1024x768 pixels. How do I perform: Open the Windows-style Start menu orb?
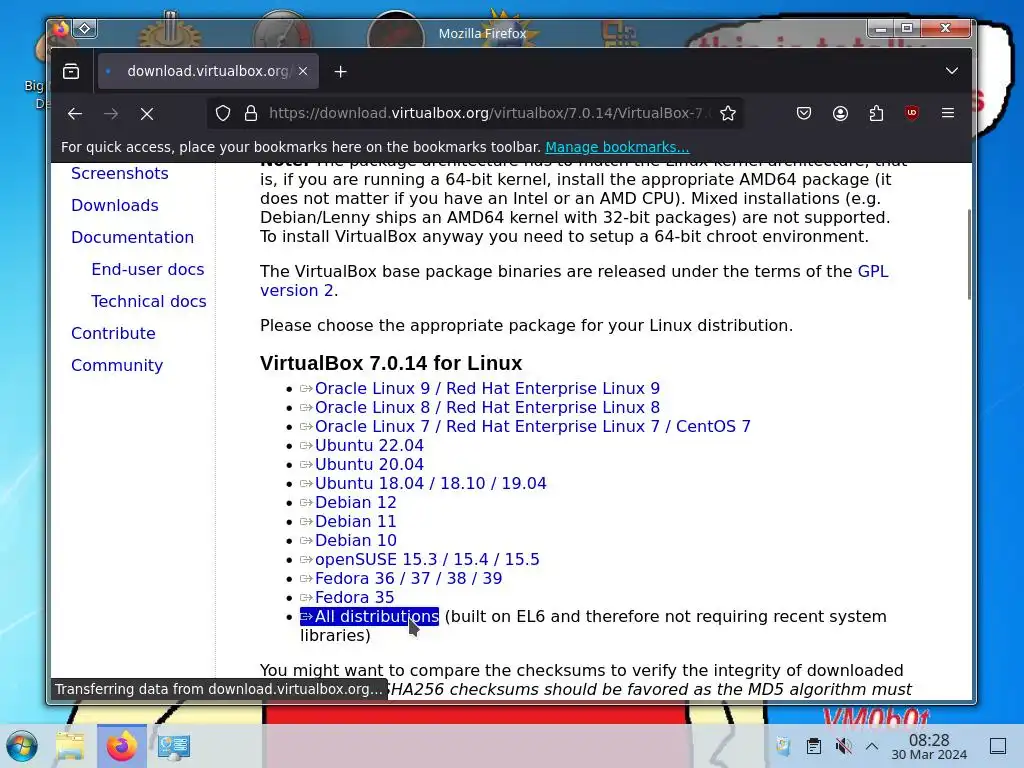point(22,746)
